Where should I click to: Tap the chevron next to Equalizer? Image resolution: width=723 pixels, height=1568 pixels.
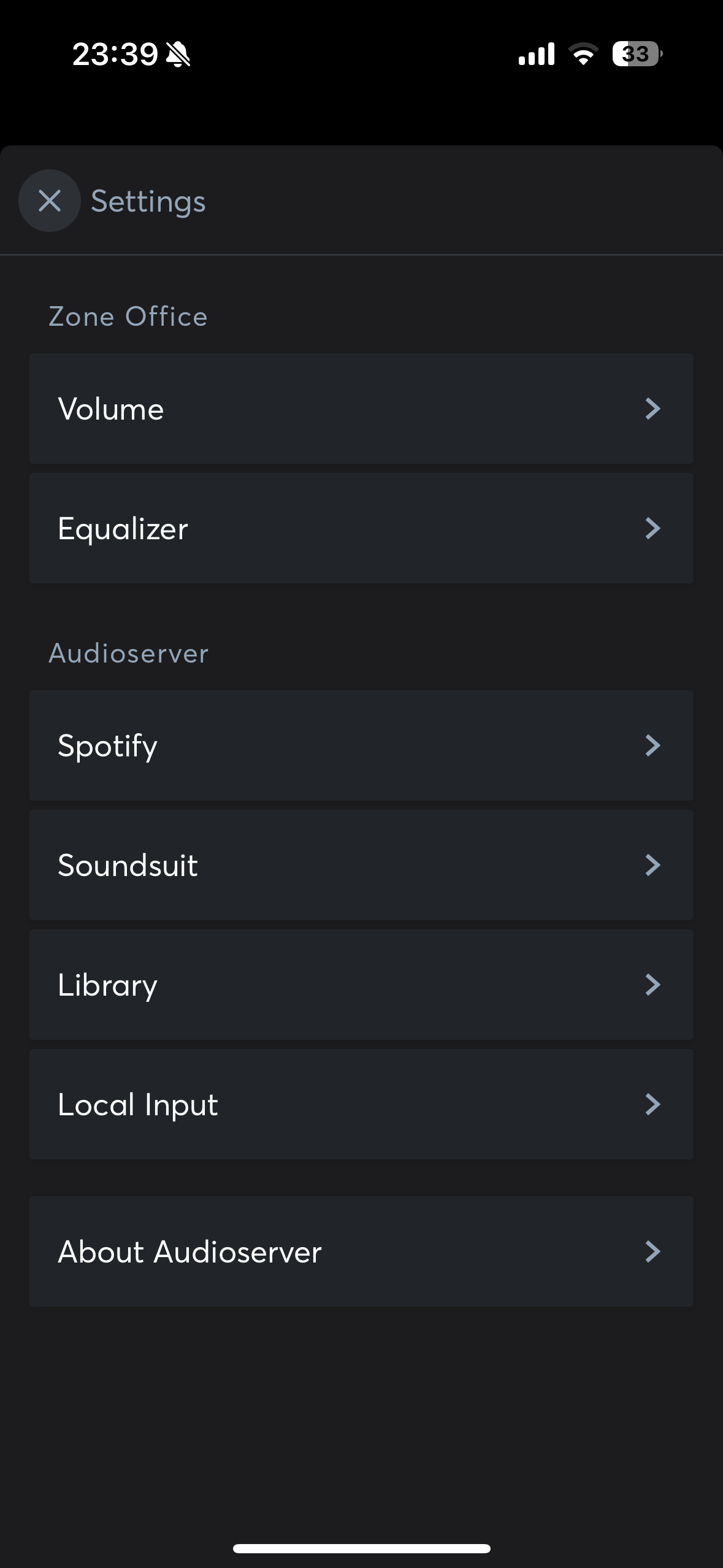[x=652, y=528]
